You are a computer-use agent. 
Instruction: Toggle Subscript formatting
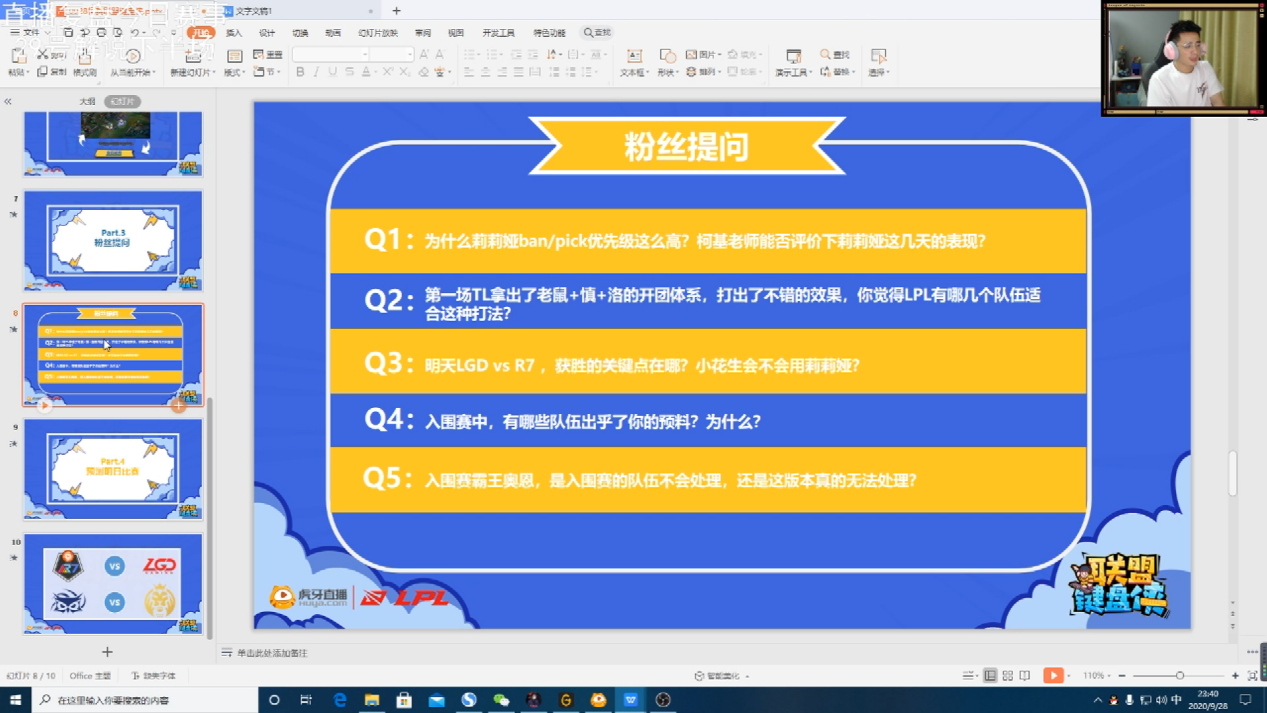coord(405,72)
